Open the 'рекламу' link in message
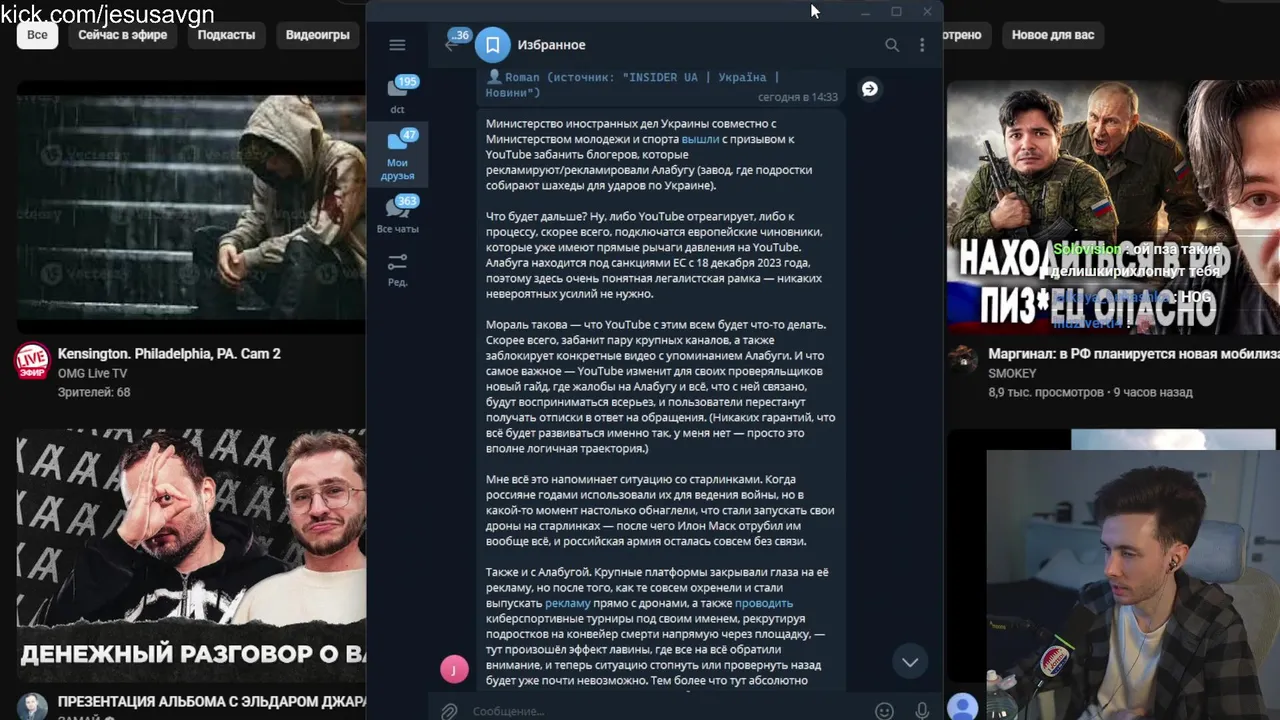This screenshot has height=720, width=1280. coord(567,603)
